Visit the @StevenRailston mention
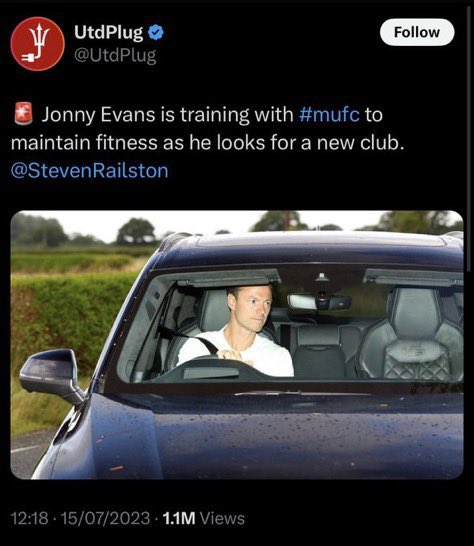The height and width of the screenshot is (546, 474). pyautogui.click(x=90, y=171)
